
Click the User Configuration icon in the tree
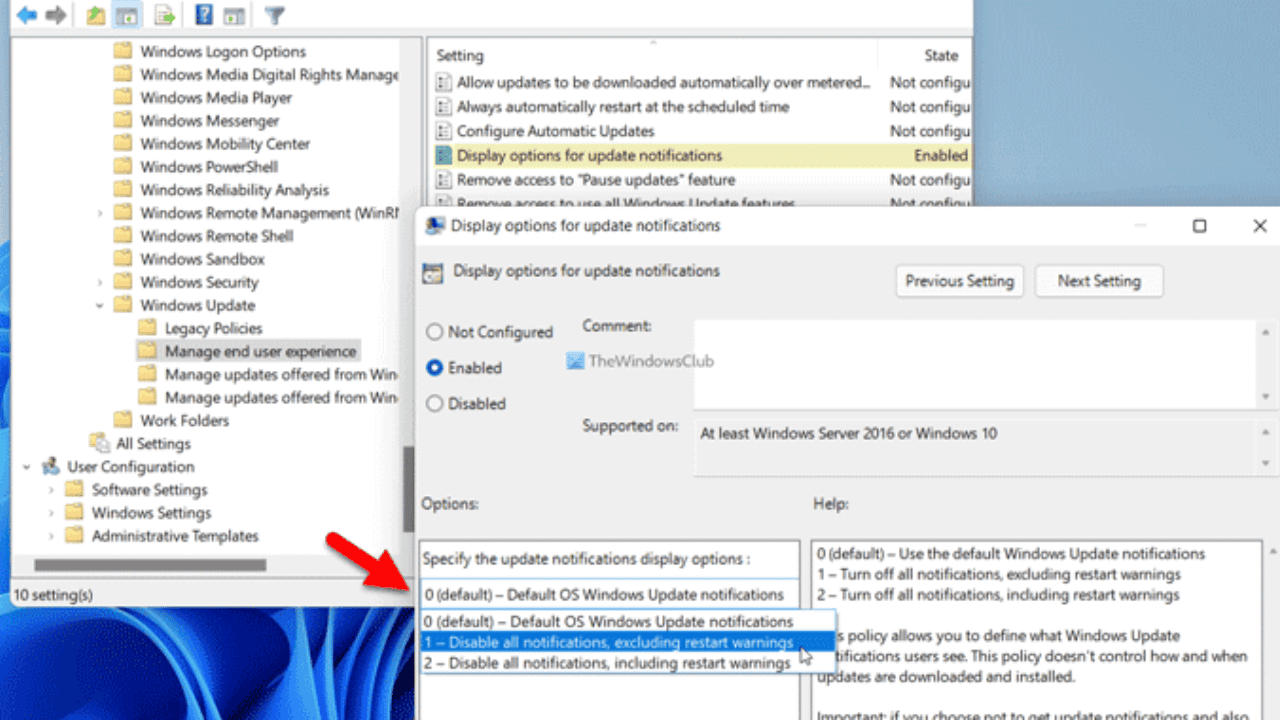tap(51, 467)
